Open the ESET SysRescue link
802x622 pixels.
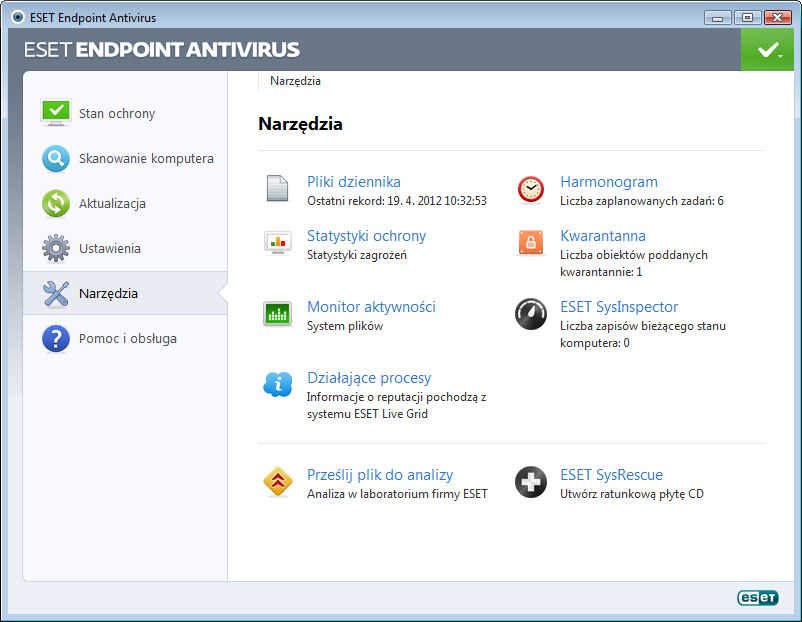(x=611, y=475)
